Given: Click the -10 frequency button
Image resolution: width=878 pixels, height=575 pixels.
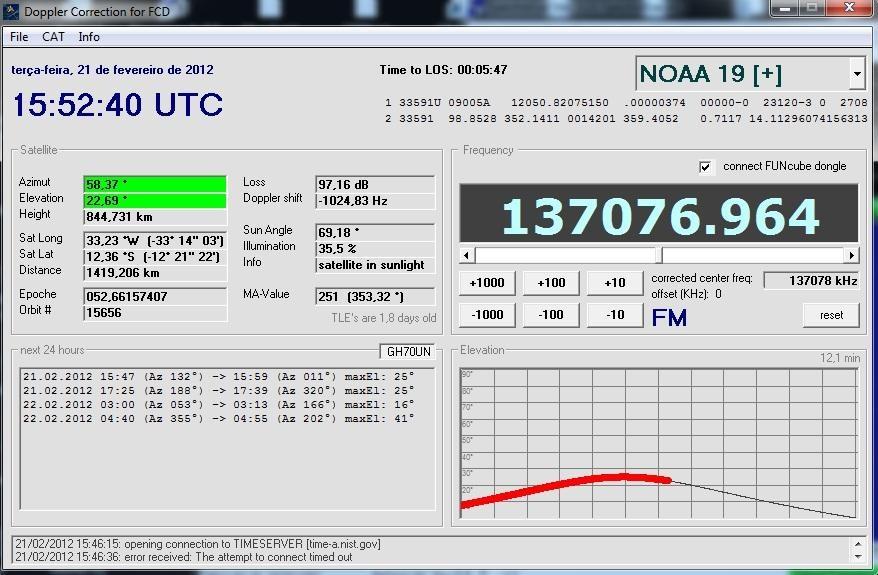Looking at the screenshot, I should [x=614, y=315].
